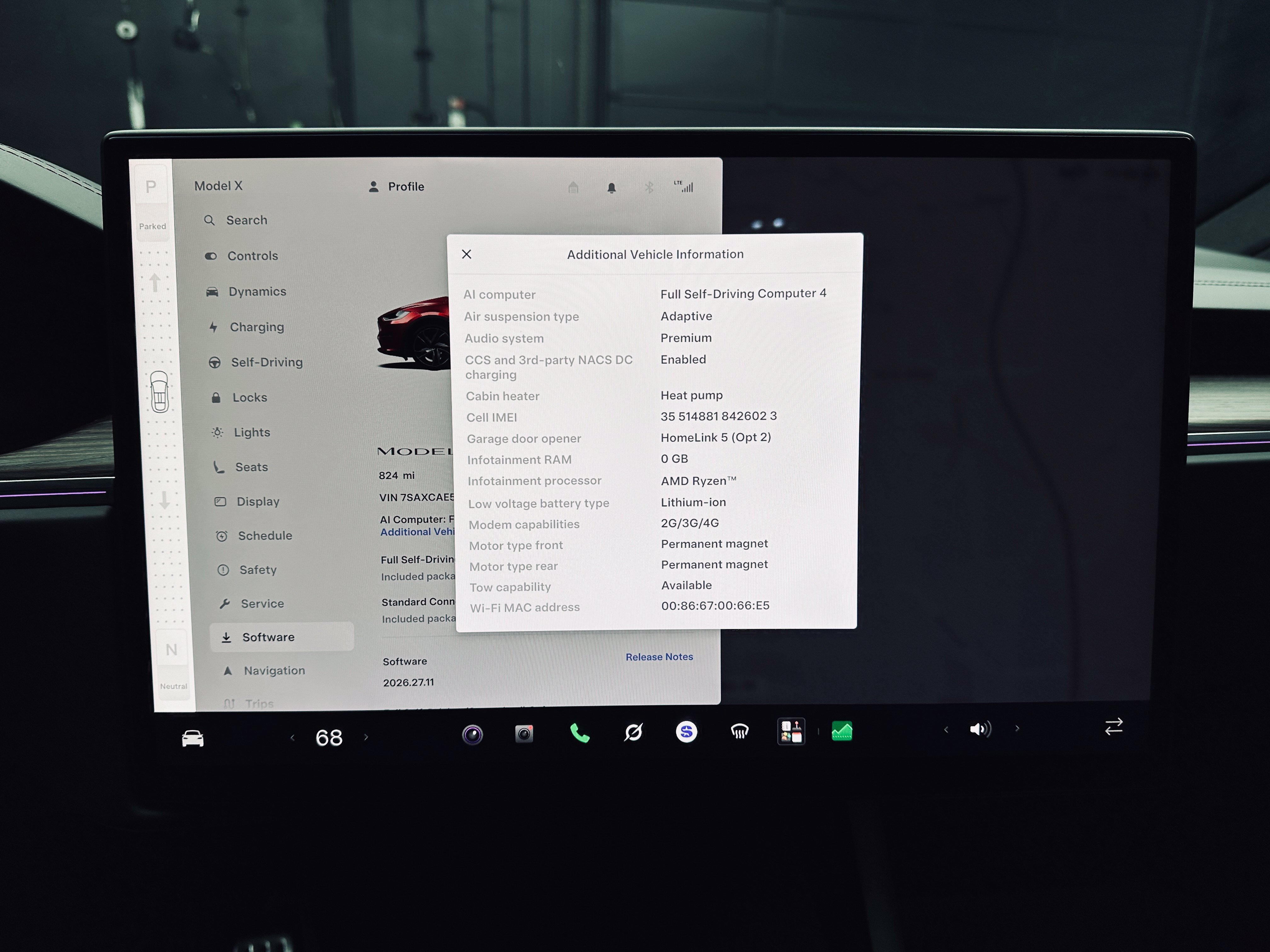This screenshot has width=1270, height=952.
Task: Close the Additional Vehicle Information dialog
Action: 467,254
